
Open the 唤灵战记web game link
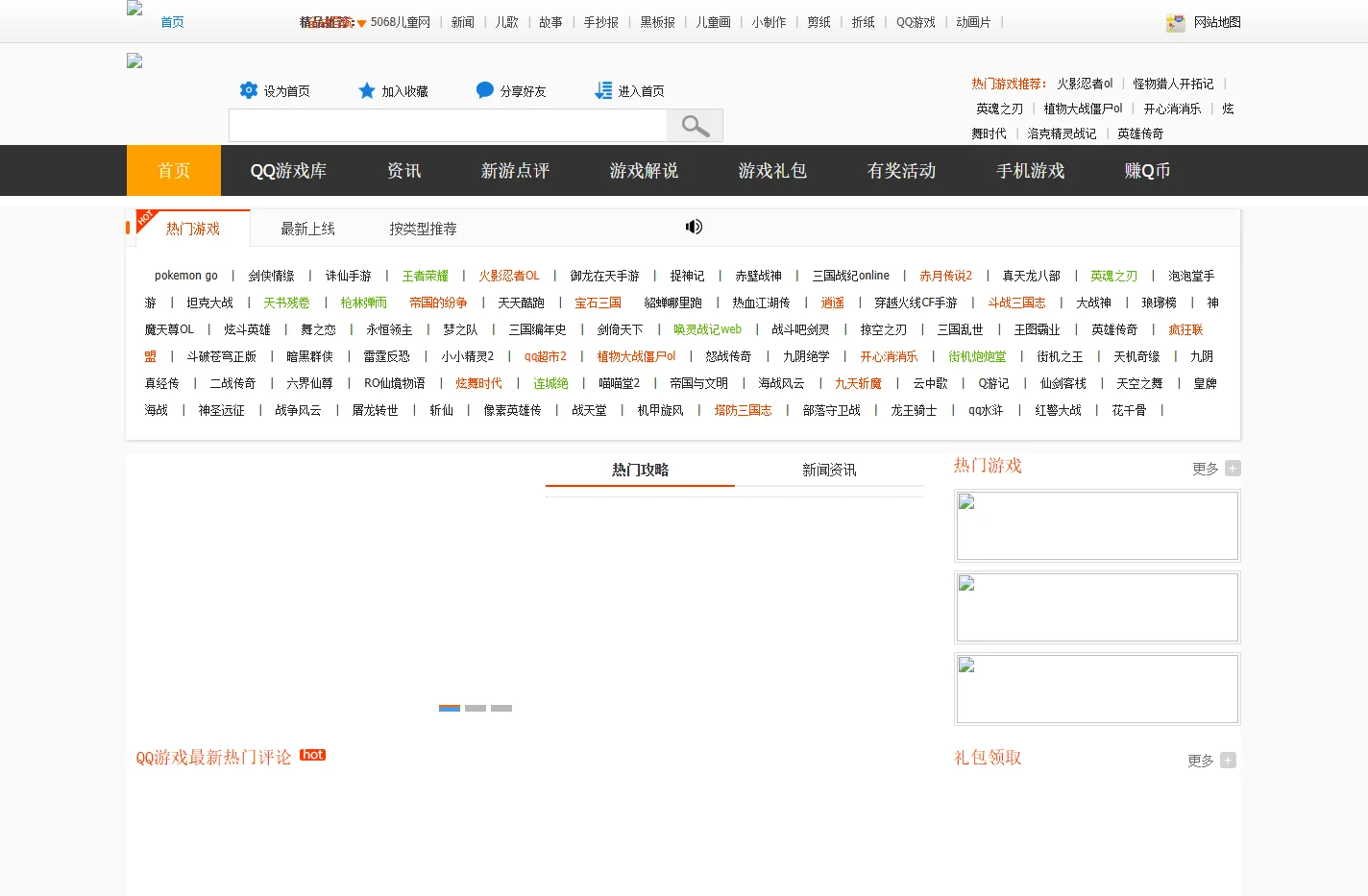click(707, 329)
